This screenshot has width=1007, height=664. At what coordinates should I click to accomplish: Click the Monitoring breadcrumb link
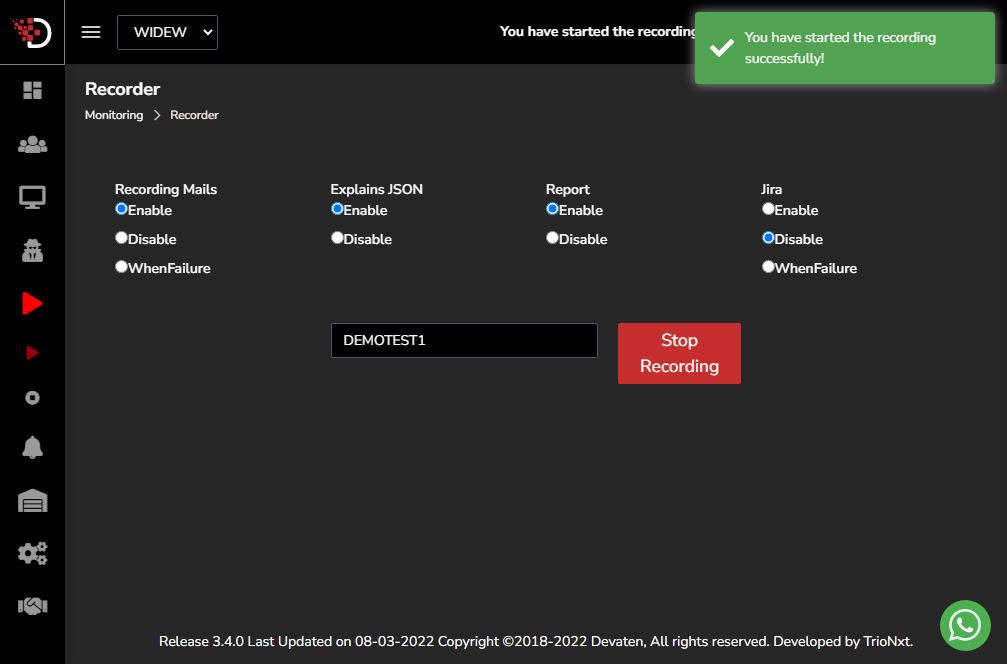pyautogui.click(x=114, y=115)
